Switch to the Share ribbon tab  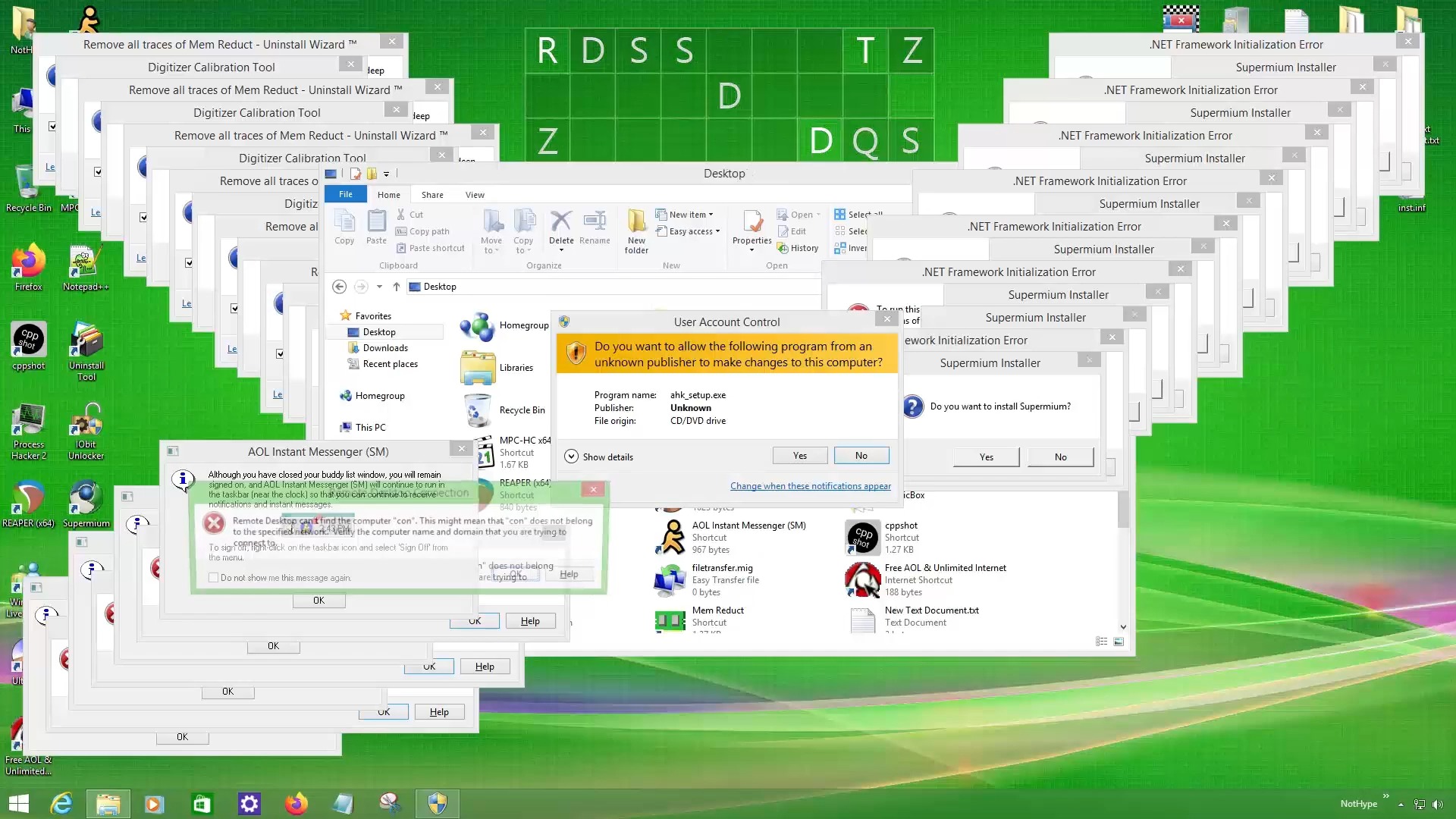point(432,195)
